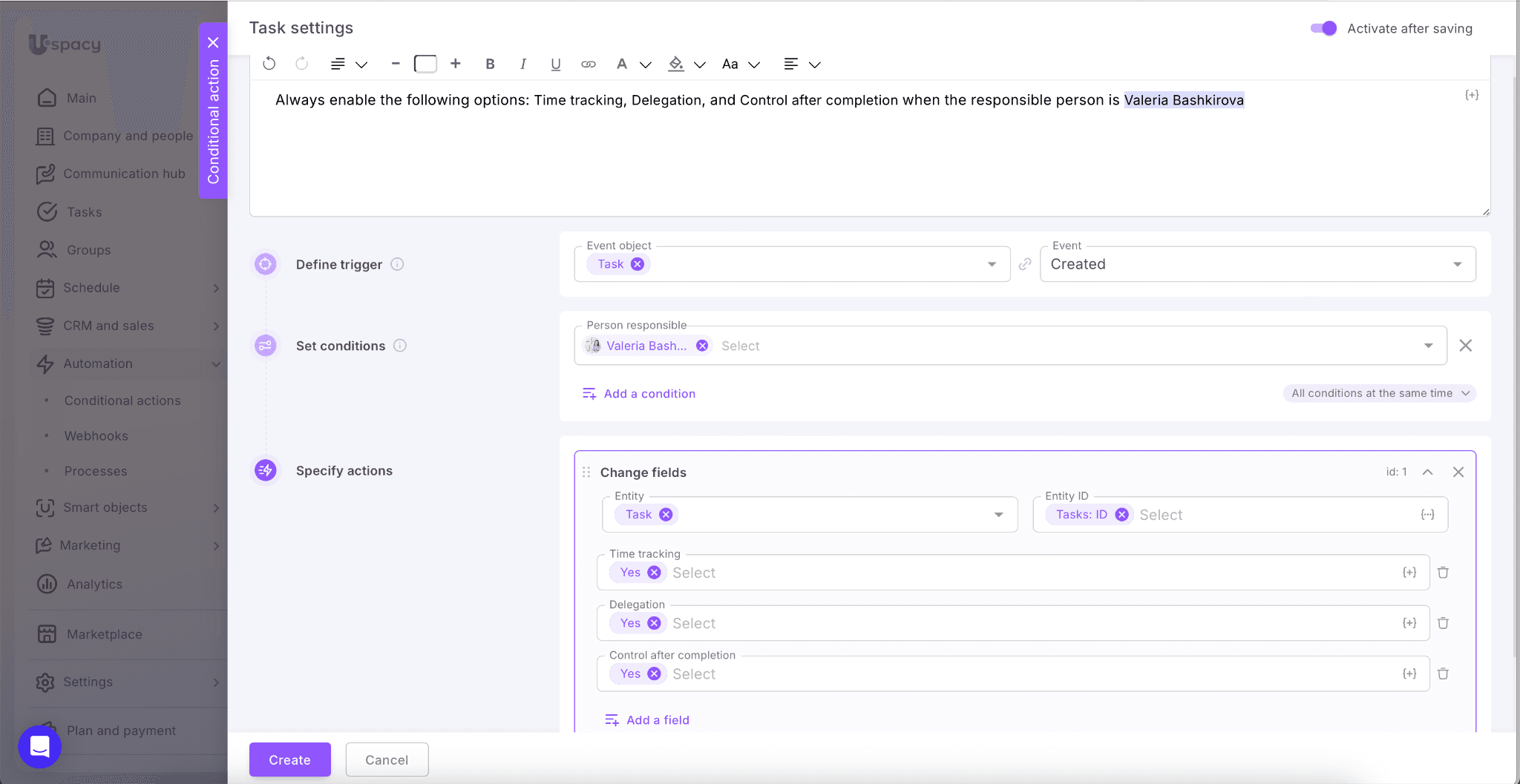The image size is (1520, 784).
Task: Go to Webhooks in the Automation menu
Action: (96, 436)
